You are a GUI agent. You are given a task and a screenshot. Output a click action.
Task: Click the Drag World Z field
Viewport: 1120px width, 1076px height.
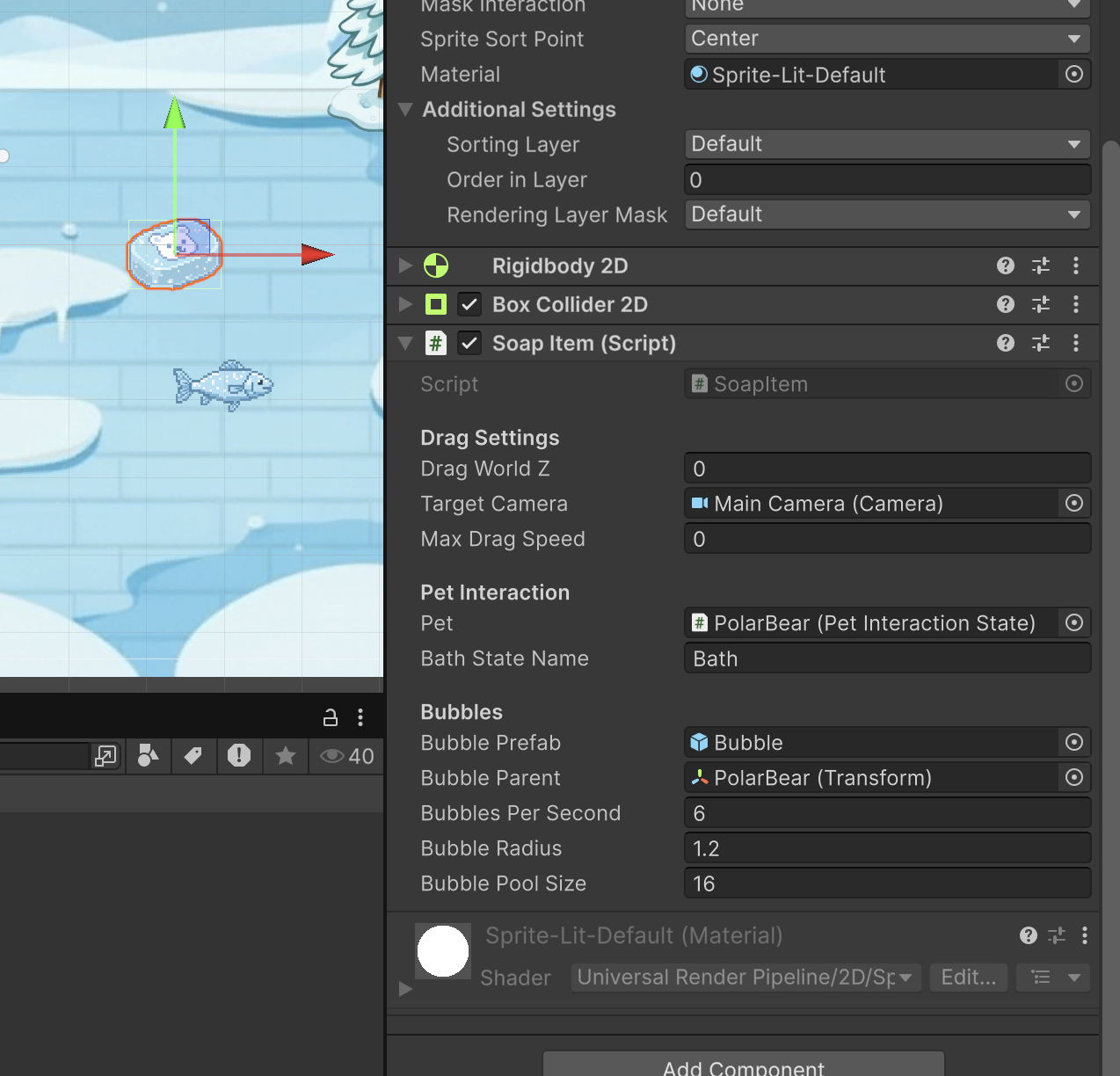[887, 468]
